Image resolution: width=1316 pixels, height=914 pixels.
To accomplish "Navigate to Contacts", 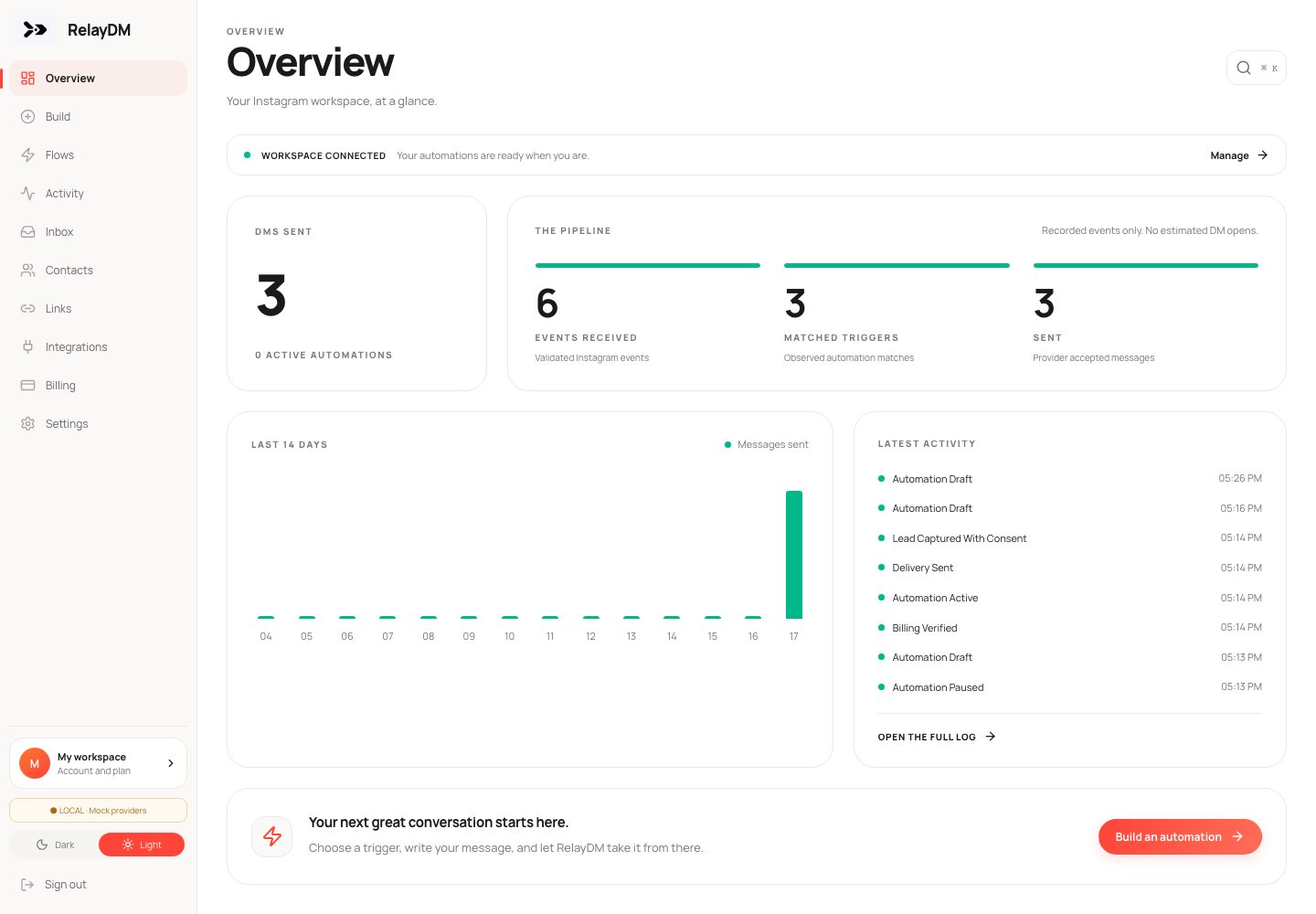I will [99, 271].
